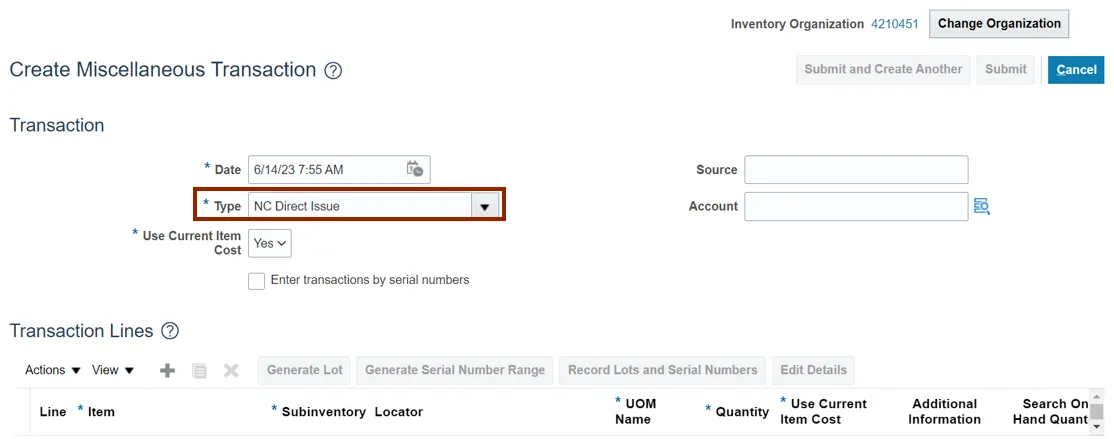Open Inventory Organization 4210451 link
1114x439 pixels.
pyautogui.click(x=895, y=24)
